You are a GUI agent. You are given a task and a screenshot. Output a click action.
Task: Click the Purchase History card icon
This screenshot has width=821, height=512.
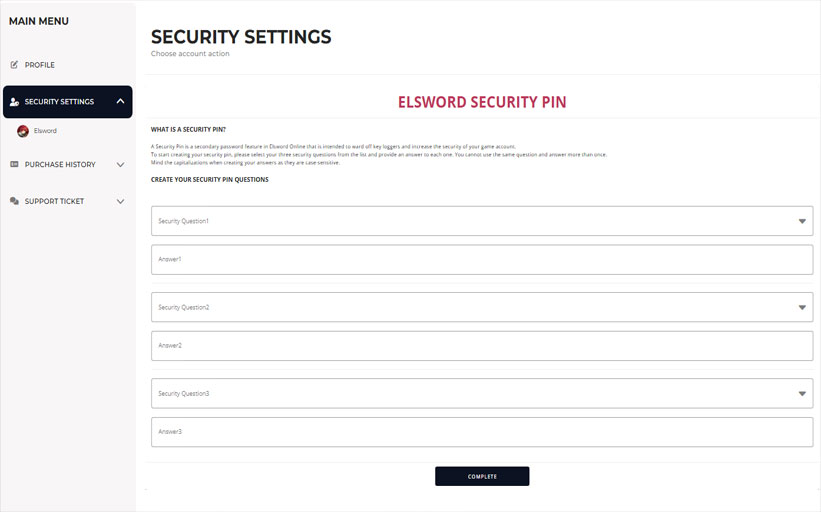pos(14,164)
